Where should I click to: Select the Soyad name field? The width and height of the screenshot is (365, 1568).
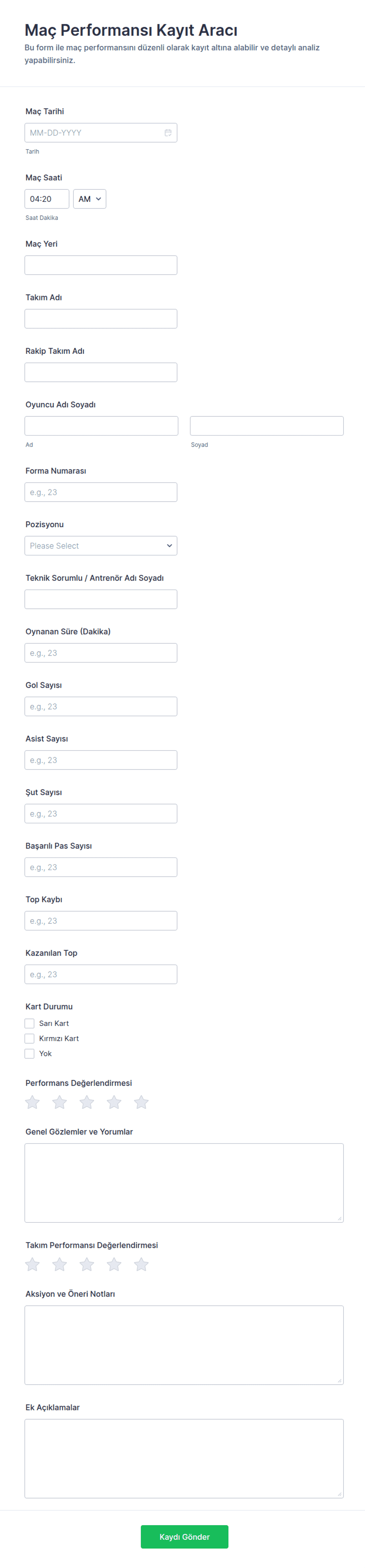point(266,426)
